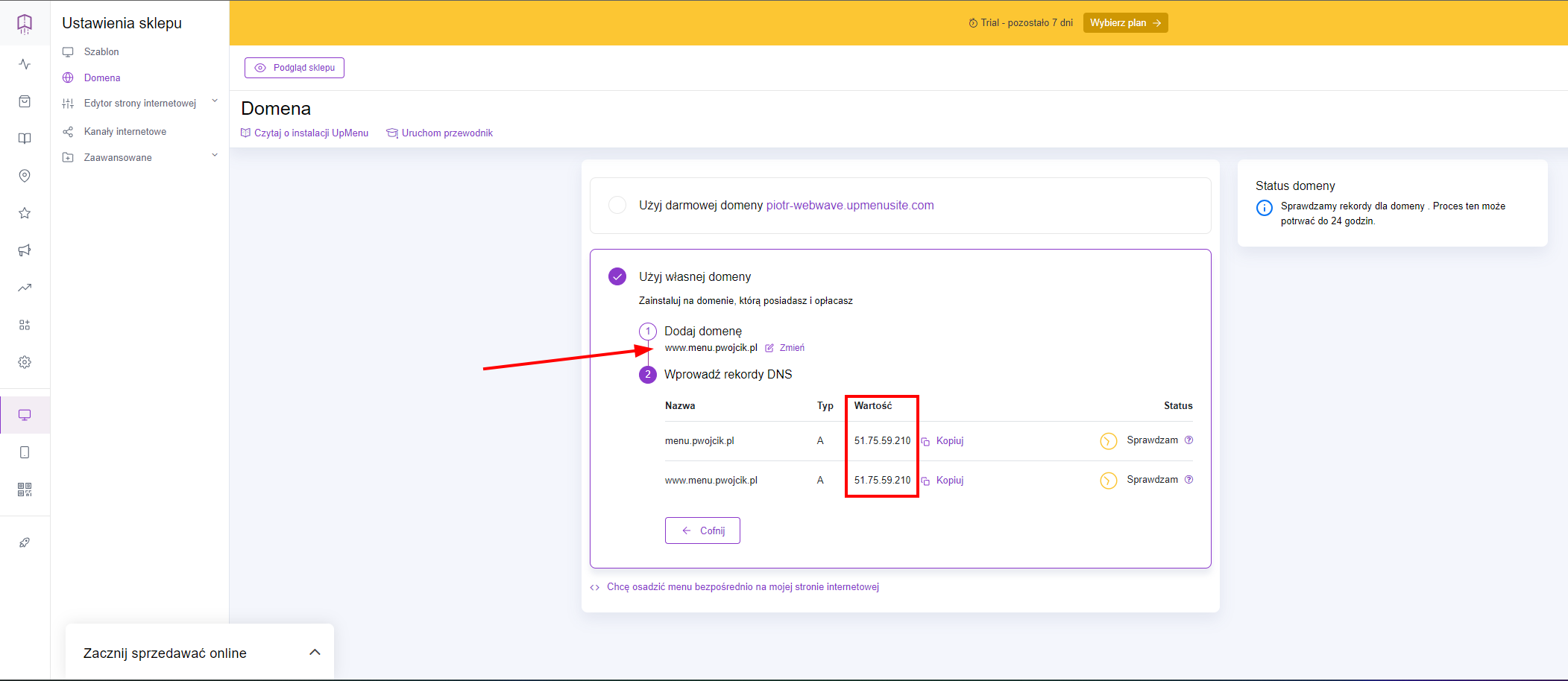This screenshot has height=681, width=1568.
Task: Click the help icon beside first Sprawdzam status
Action: pos(1189,440)
